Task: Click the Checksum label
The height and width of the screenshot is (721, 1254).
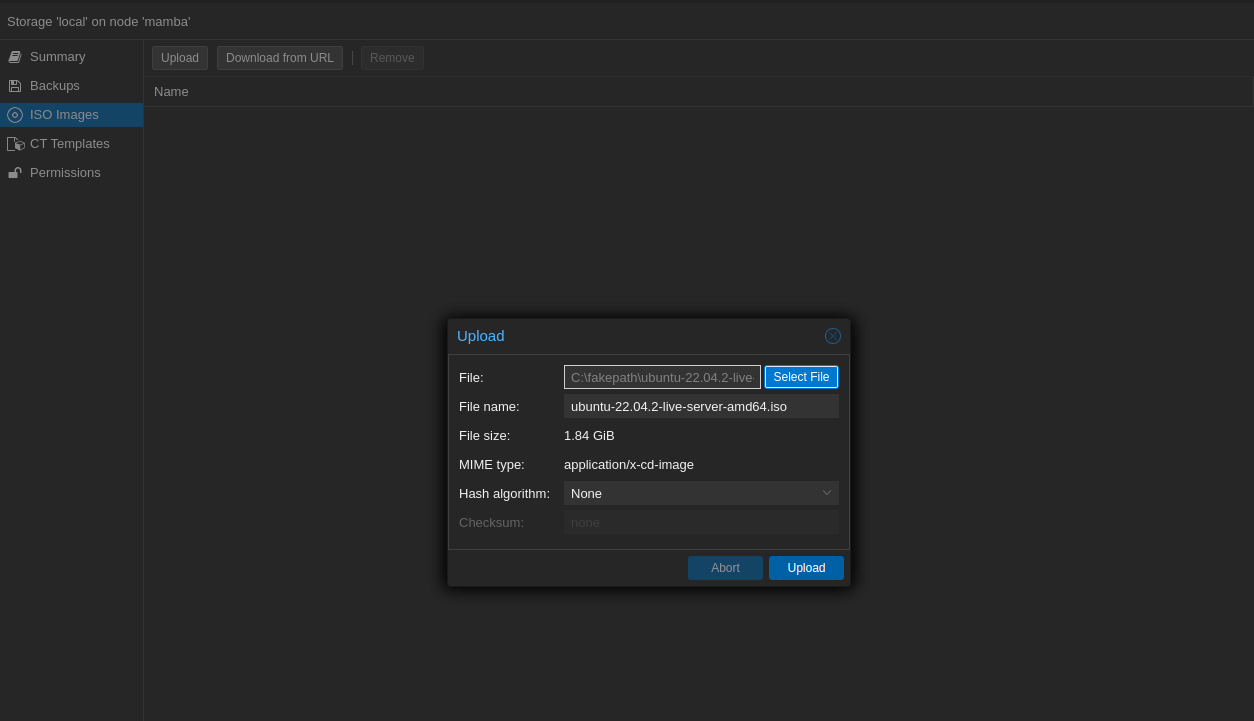Action: pyautogui.click(x=491, y=523)
